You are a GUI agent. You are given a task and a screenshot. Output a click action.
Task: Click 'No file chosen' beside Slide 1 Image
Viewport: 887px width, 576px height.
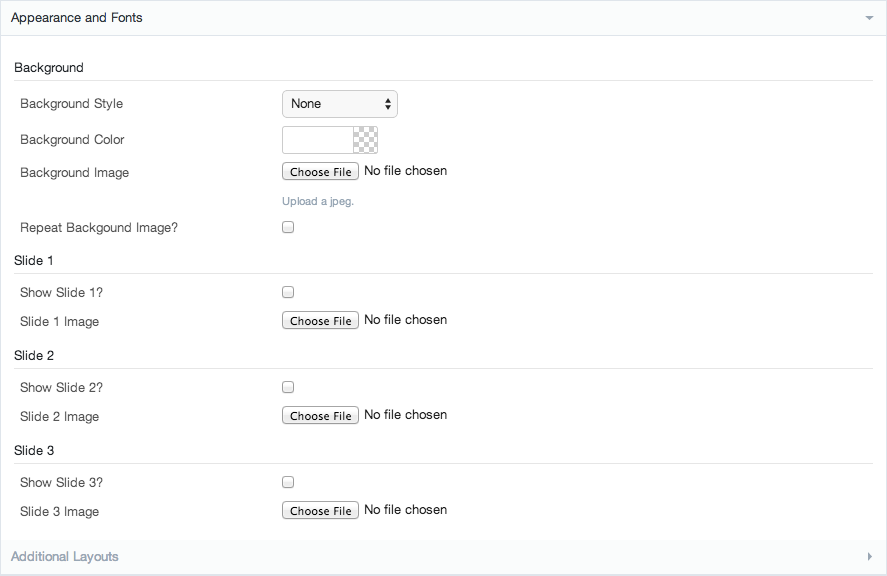click(x=406, y=320)
